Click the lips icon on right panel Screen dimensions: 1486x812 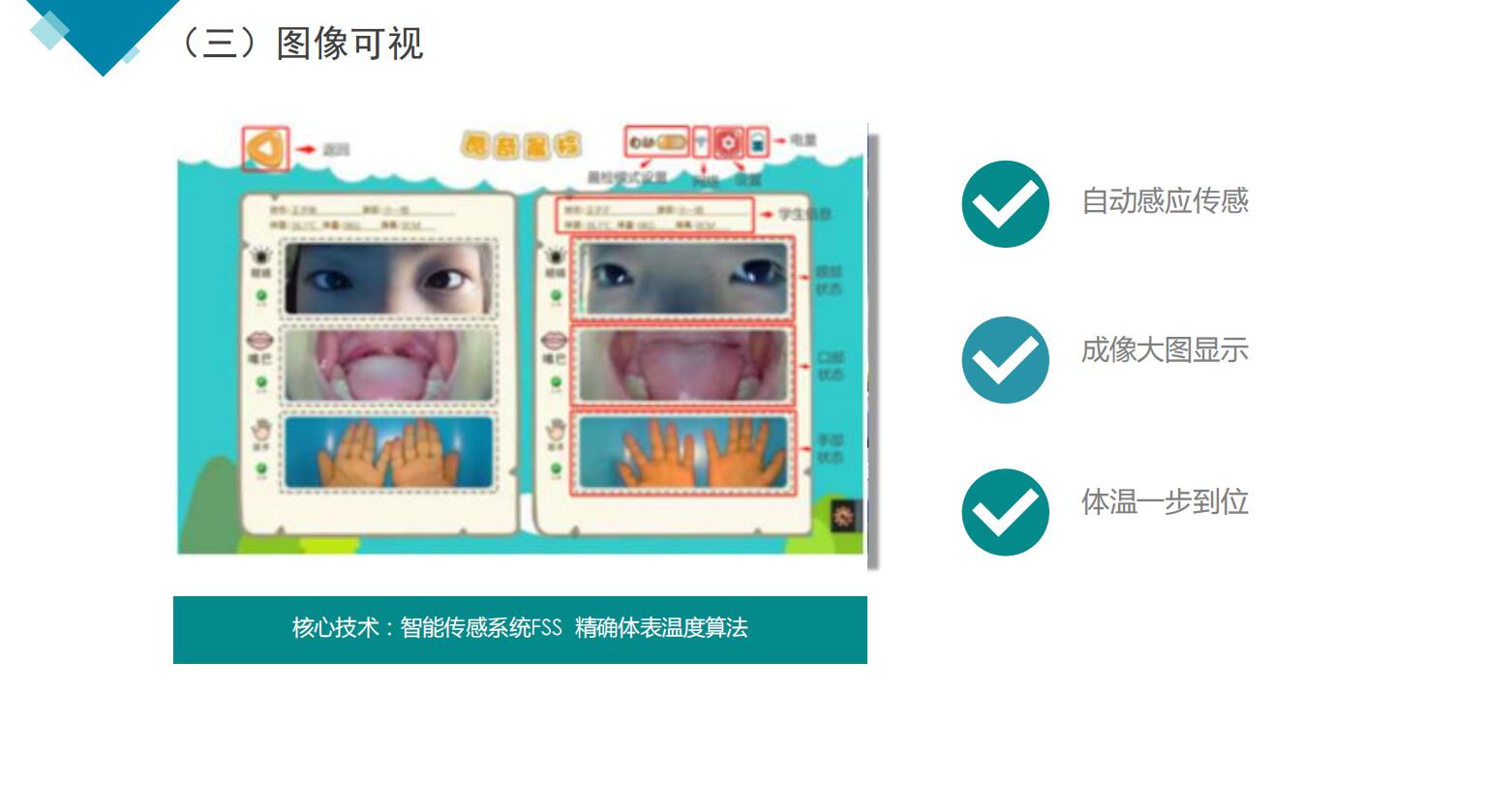pos(555,341)
